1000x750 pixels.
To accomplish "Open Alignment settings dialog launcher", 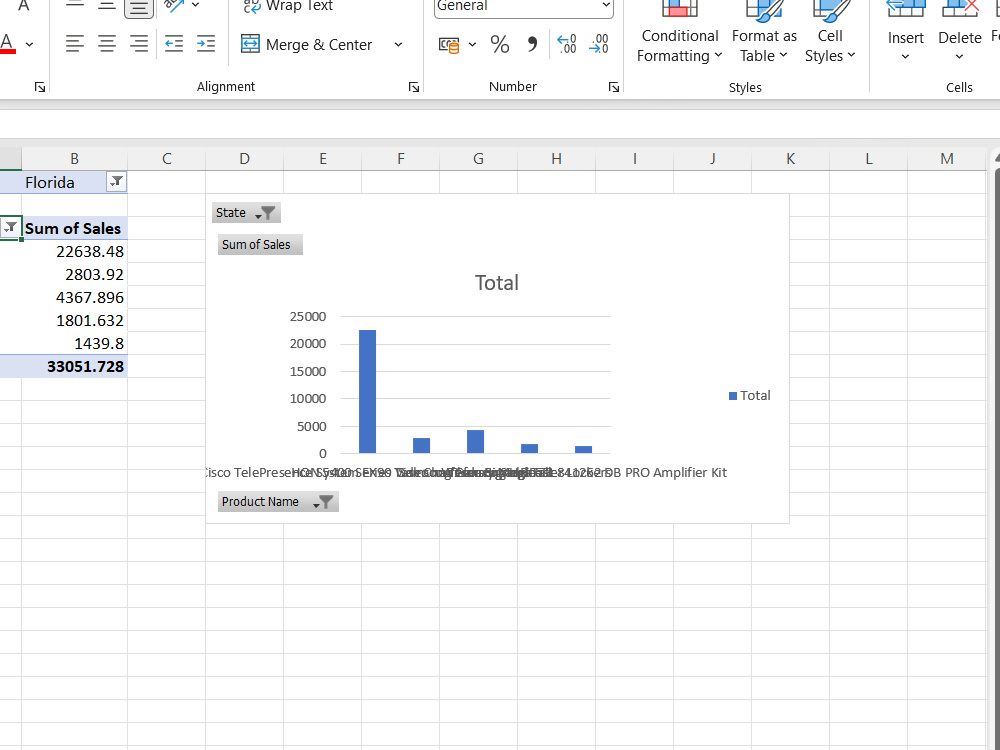I will [414, 87].
